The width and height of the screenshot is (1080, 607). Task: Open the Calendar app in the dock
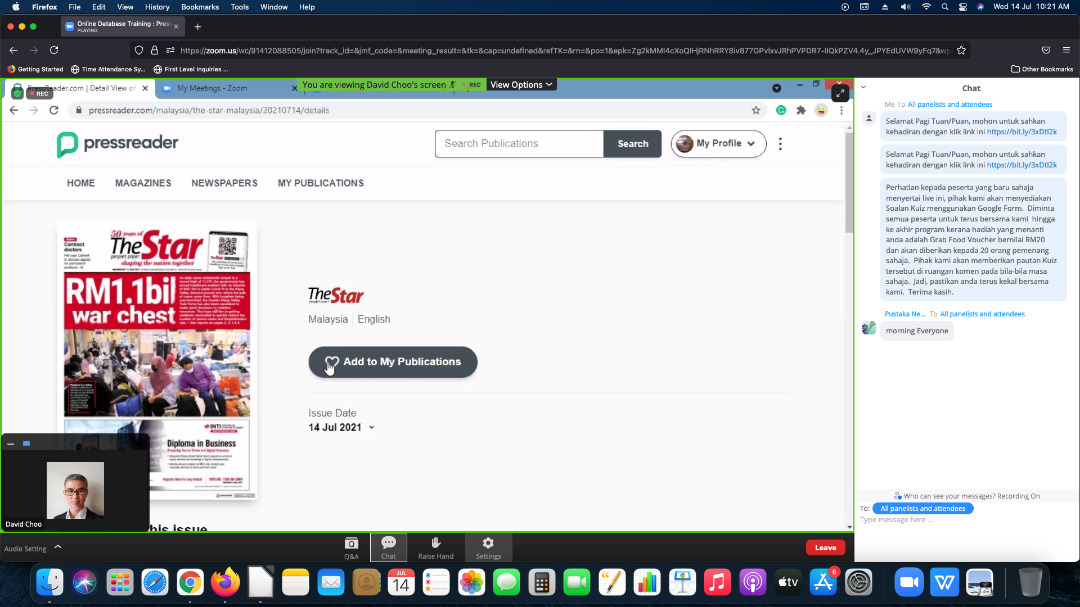coord(401,583)
